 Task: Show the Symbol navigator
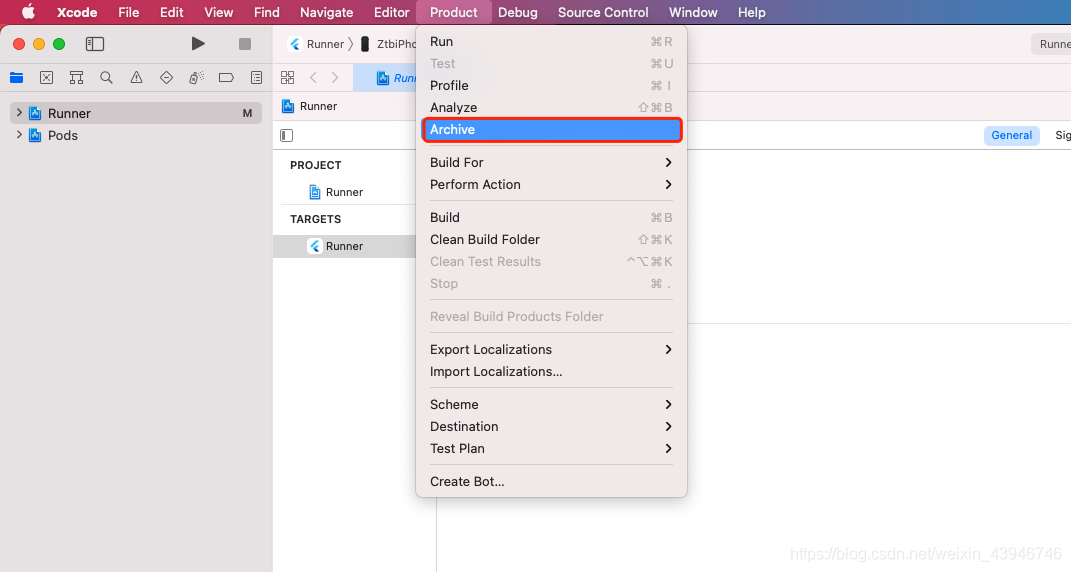(x=76, y=78)
